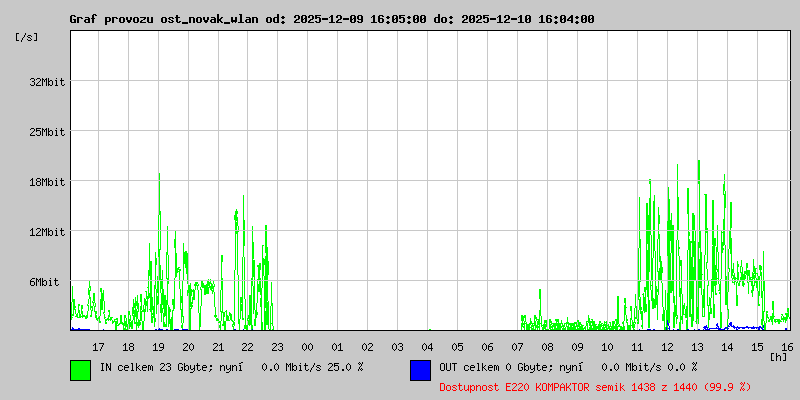Image resolution: width=800 pixels, height=400 pixels.
Task: Click hour 11 on the time axis
Action: pos(637,347)
